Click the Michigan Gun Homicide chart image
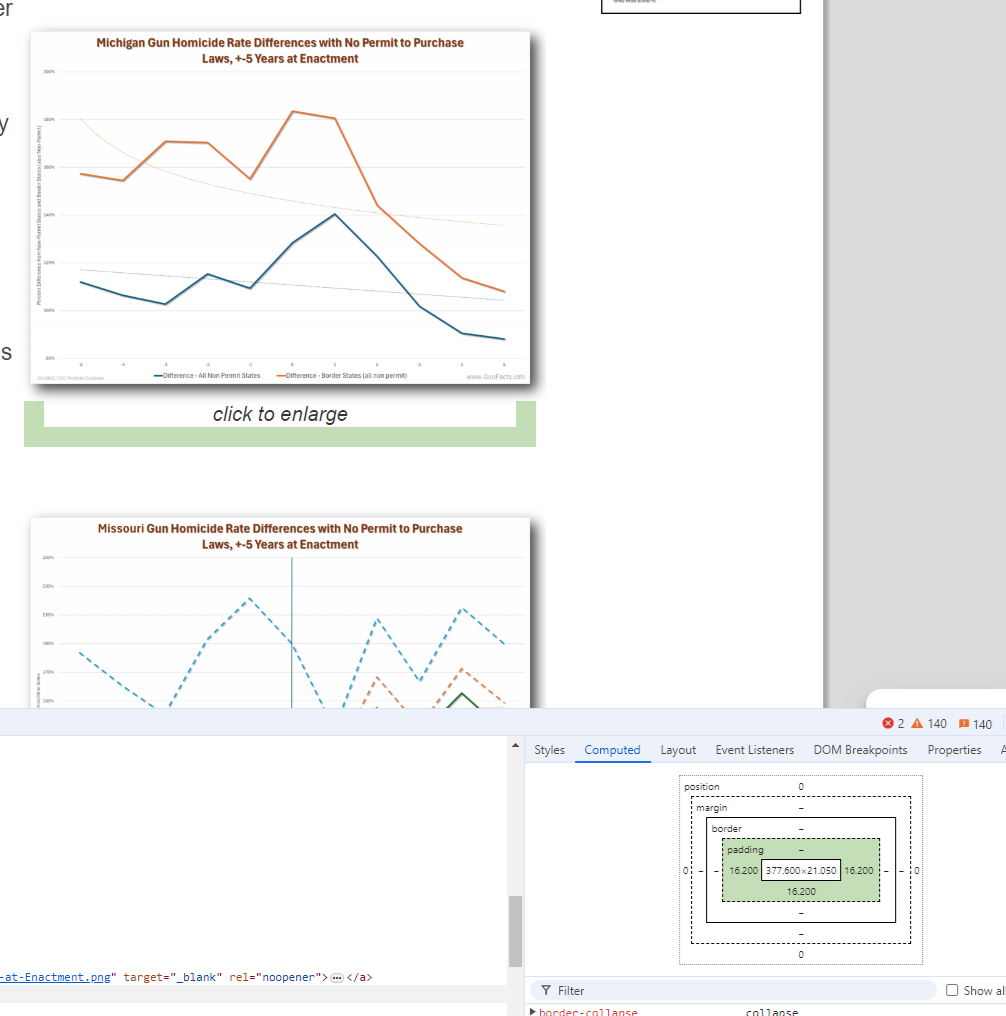 pyautogui.click(x=280, y=207)
